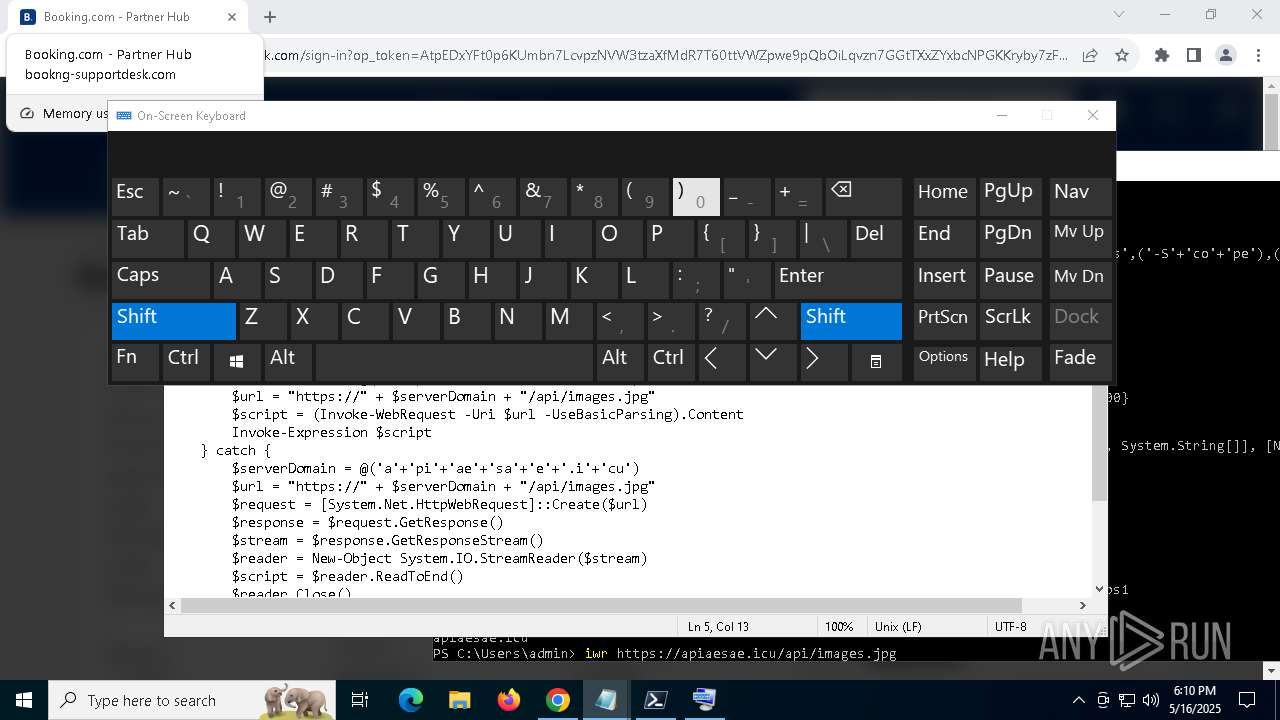Click UTF-8 encoding in Notepad status bar
The image size is (1280, 720).
(x=1010, y=626)
